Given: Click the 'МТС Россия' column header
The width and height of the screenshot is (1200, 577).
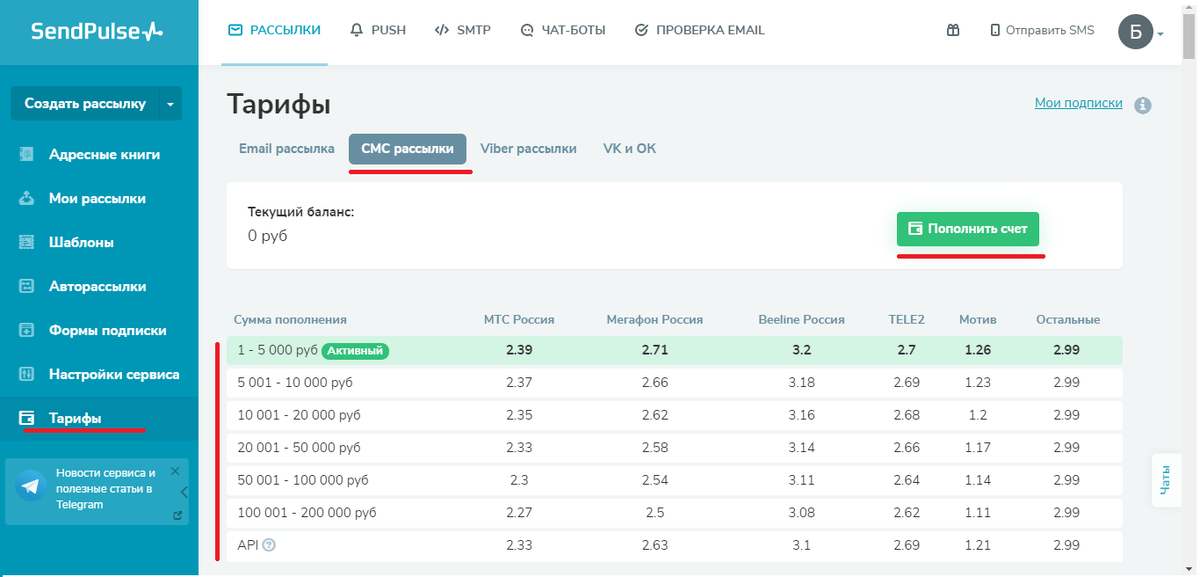Looking at the screenshot, I should point(519,320).
